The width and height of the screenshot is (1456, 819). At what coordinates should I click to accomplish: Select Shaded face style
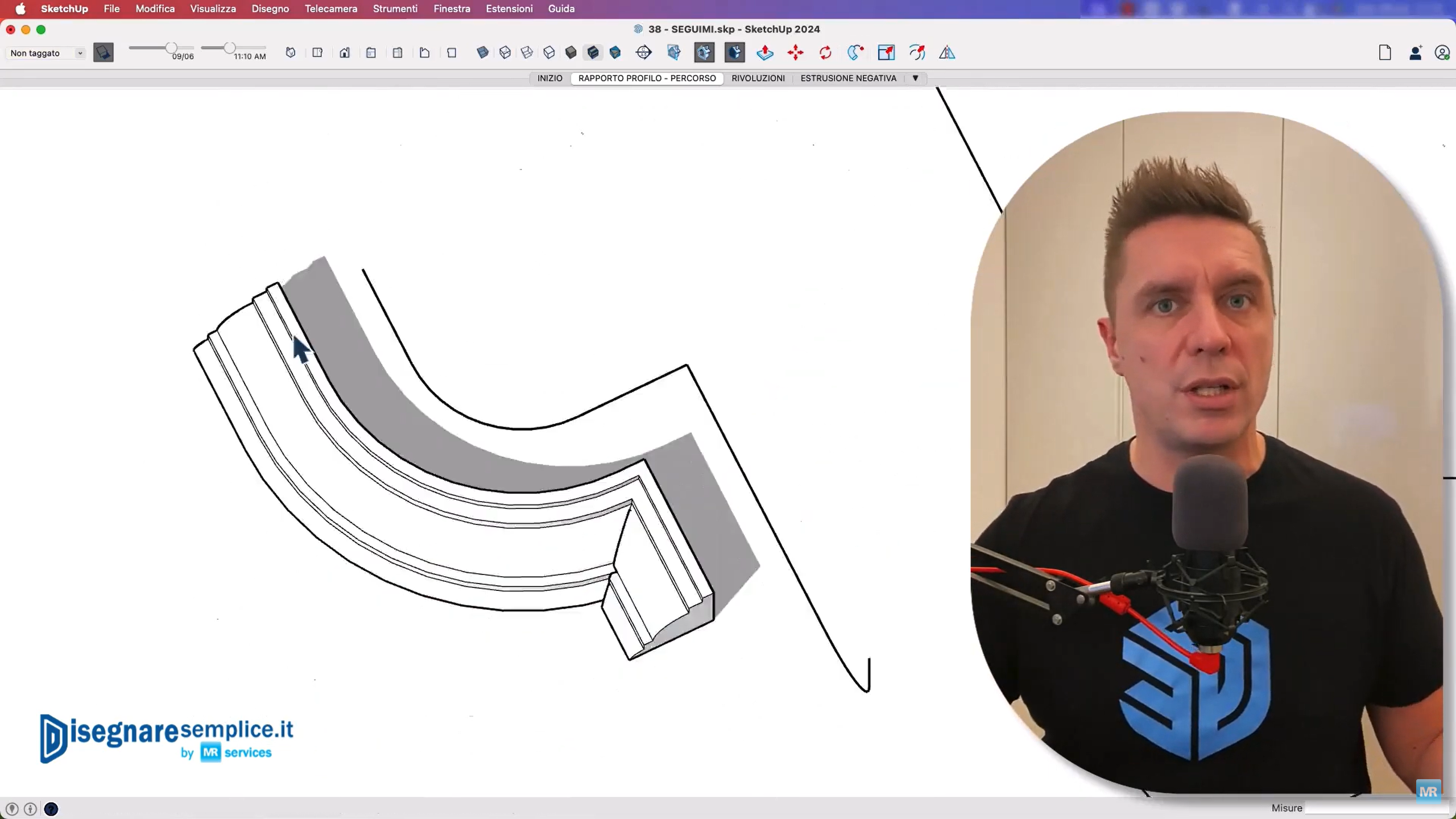571,53
